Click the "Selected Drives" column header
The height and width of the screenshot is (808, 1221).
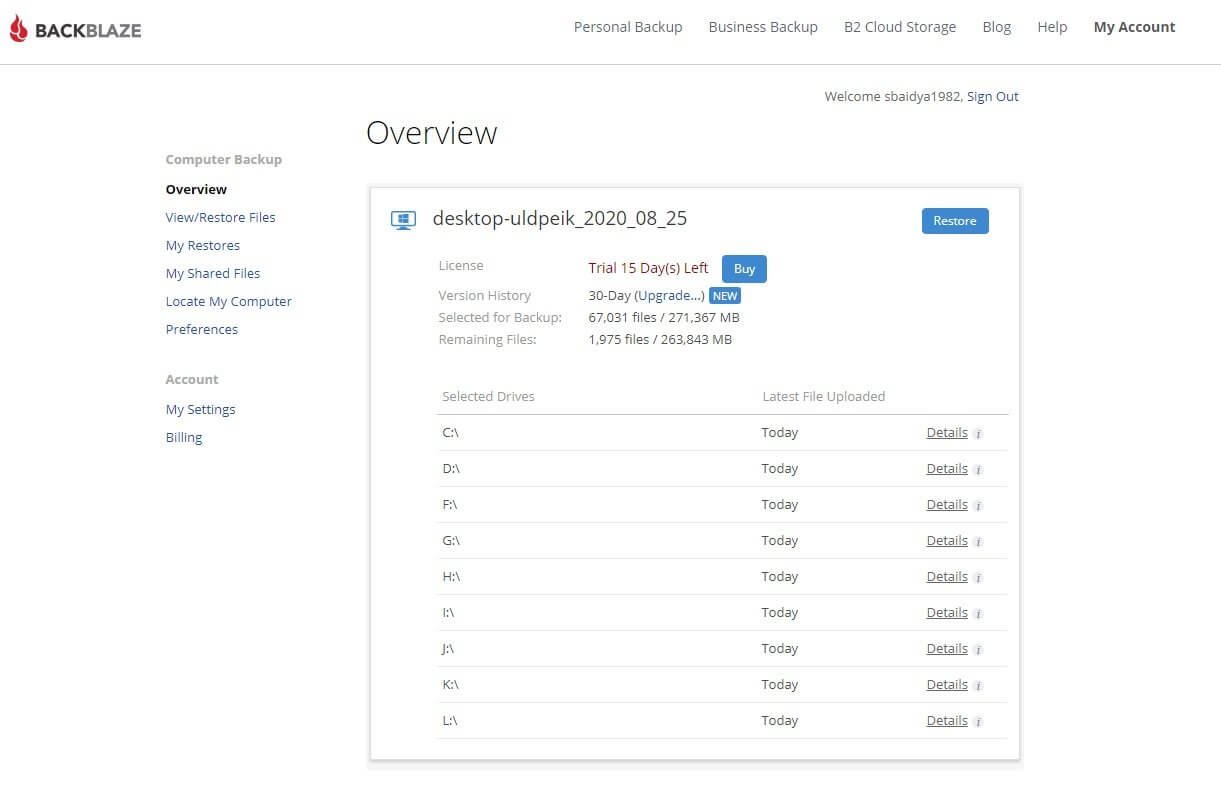point(488,397)
